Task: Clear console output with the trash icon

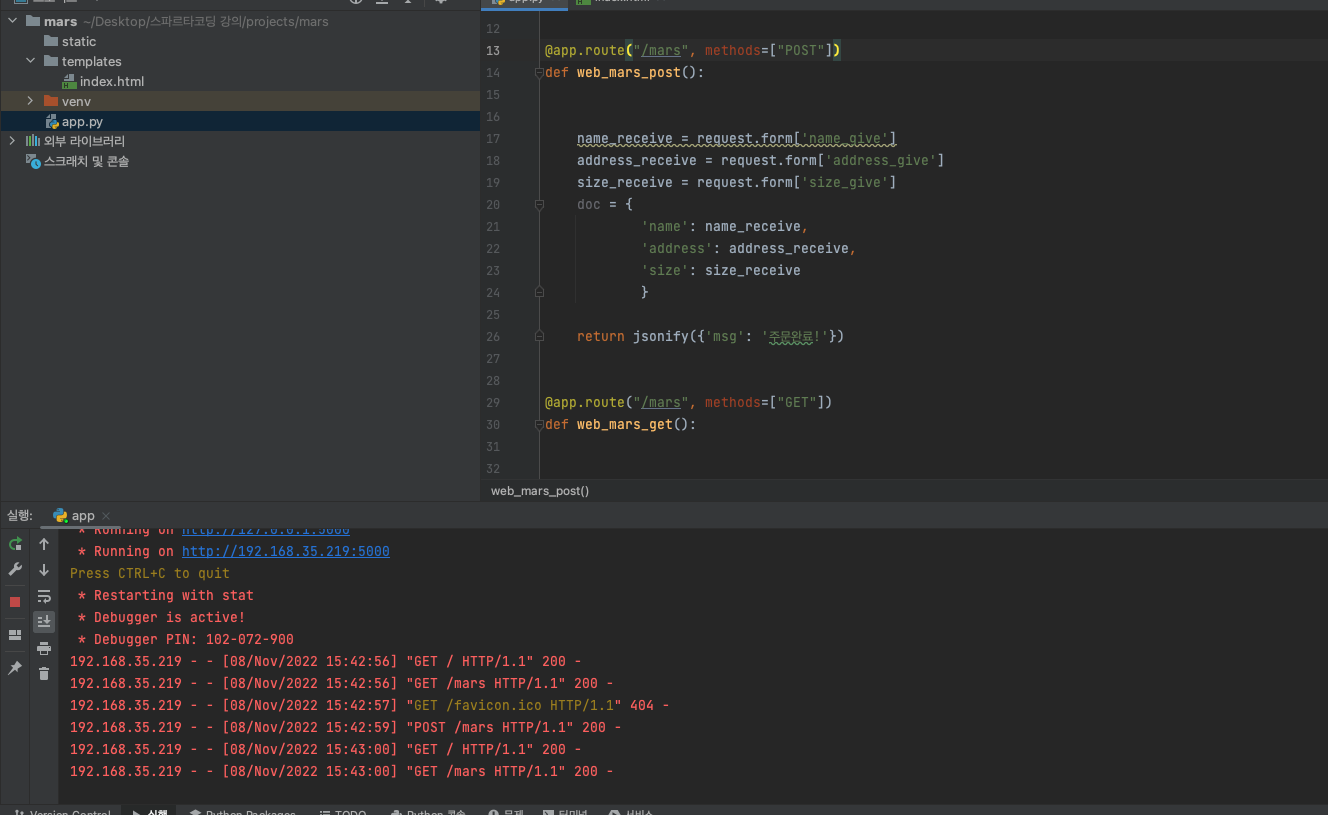Action: tap(44, 673)
